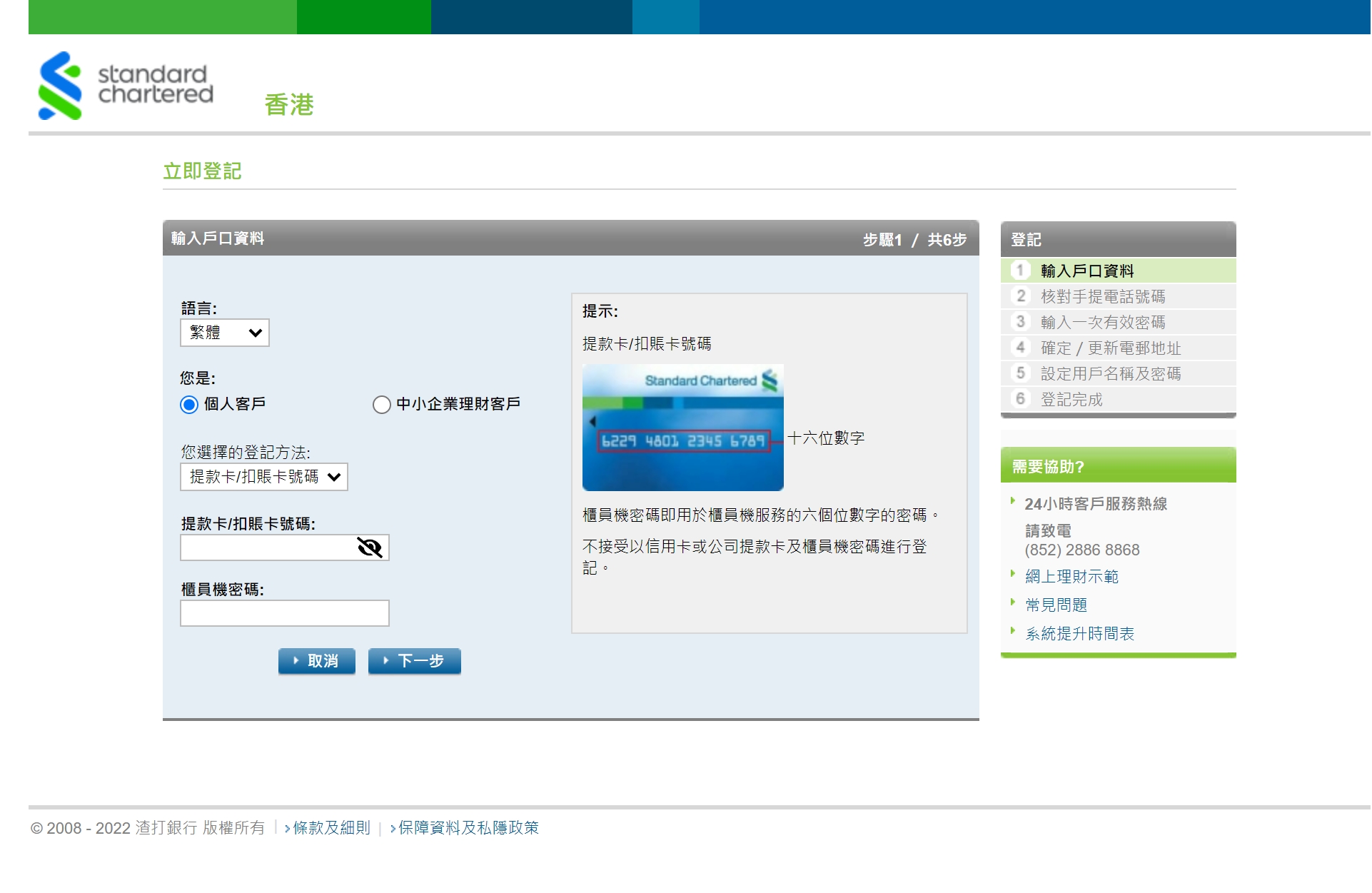Open the 語言 language dropdown
Viewport: 1372px width, 893px height.
[225, 333]
